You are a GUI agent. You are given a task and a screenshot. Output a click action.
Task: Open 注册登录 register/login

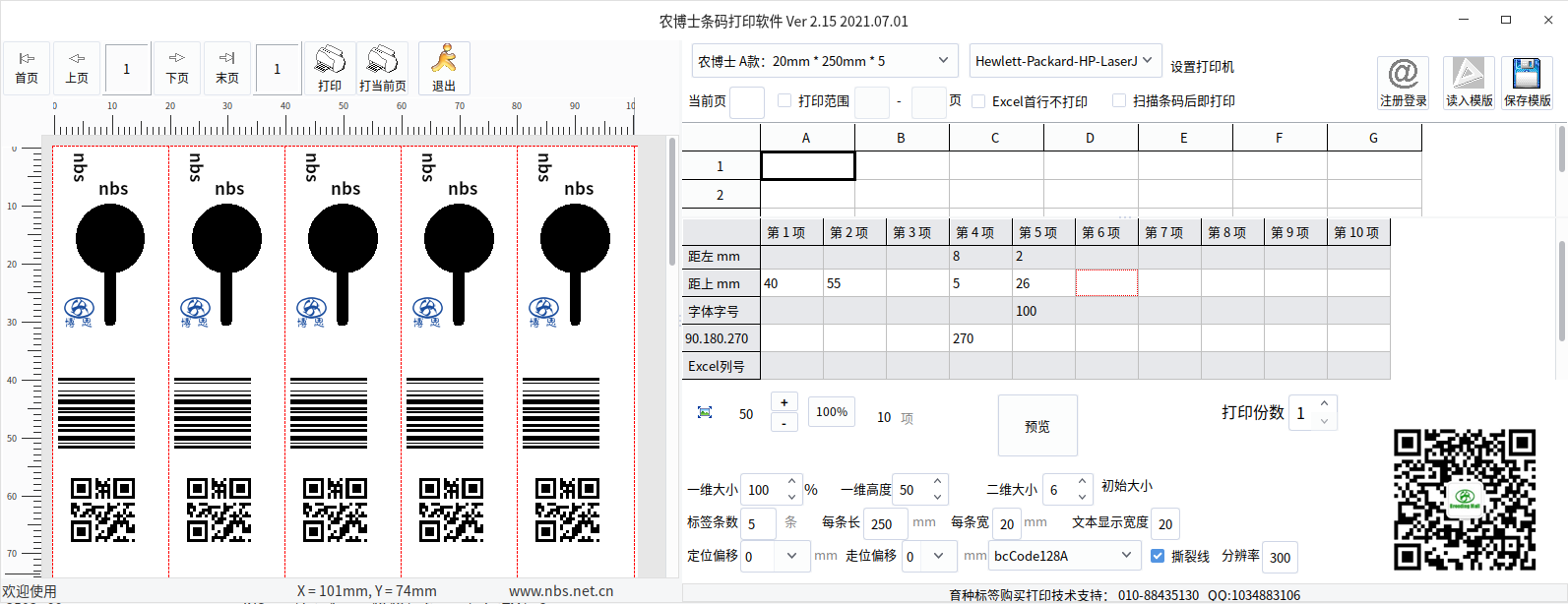pos(1403,83)
